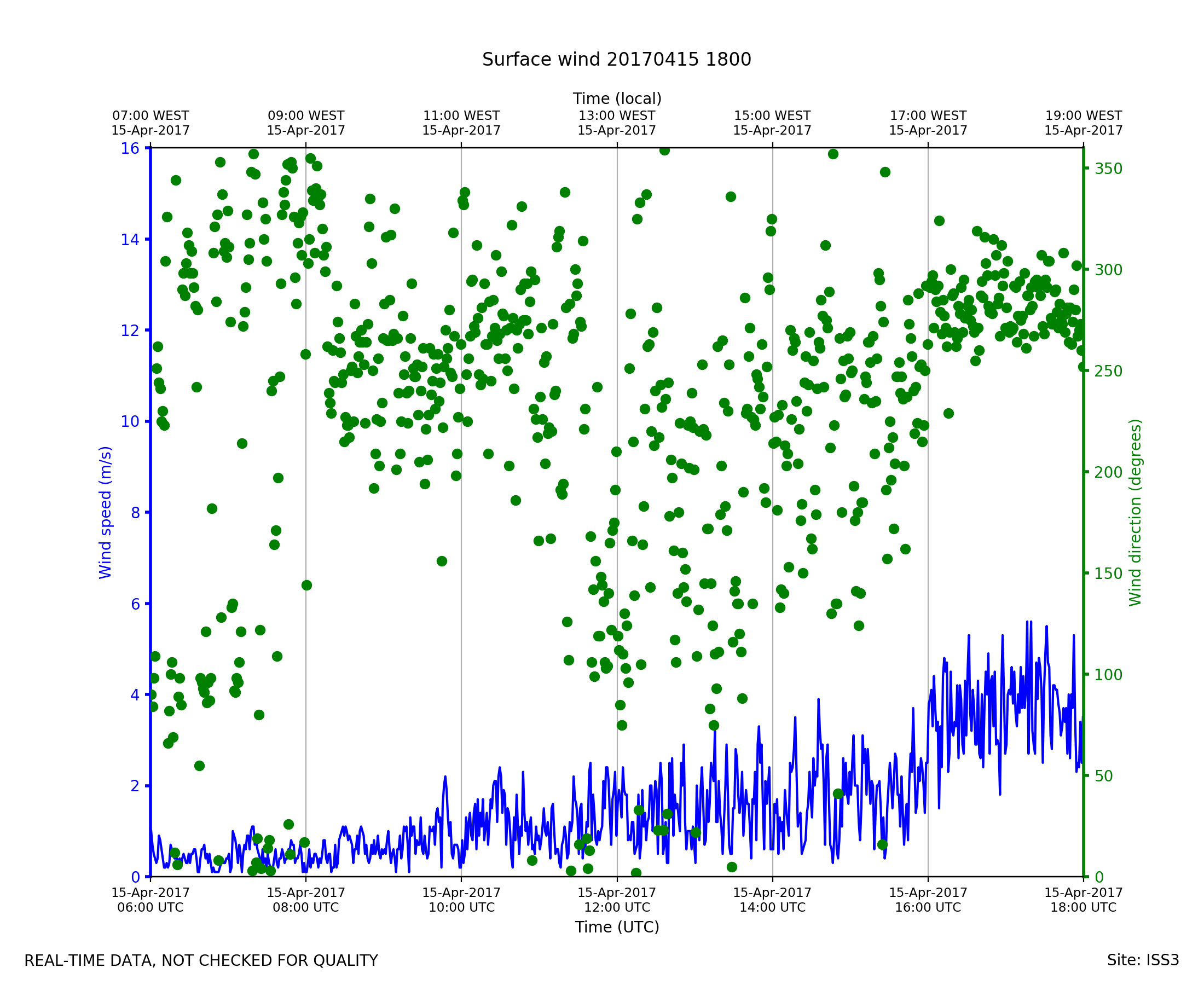Click the "16:00 UTC" bottom tick label
1204x985 pixels.
click(928, 907)
